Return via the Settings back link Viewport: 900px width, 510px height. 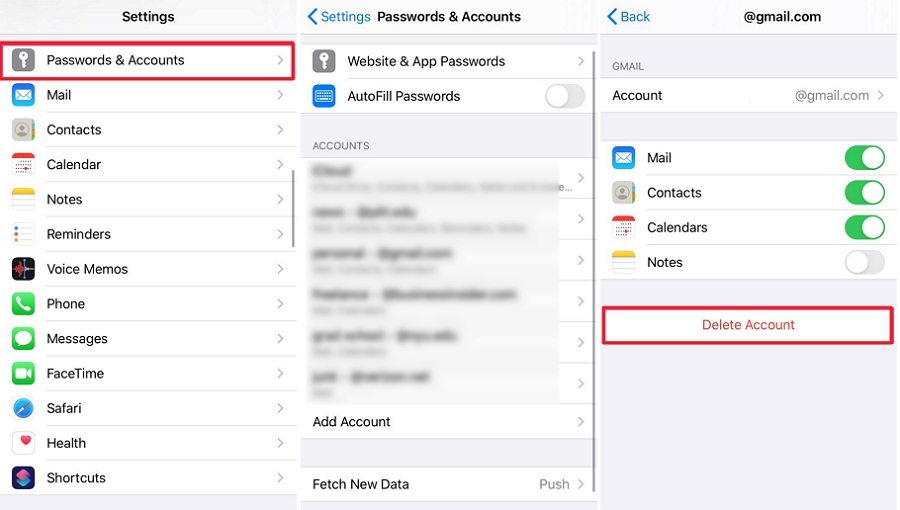point(339,17)
